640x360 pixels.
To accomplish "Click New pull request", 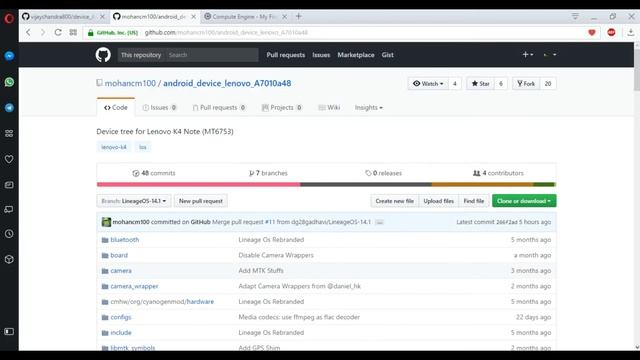I will 201,201.
